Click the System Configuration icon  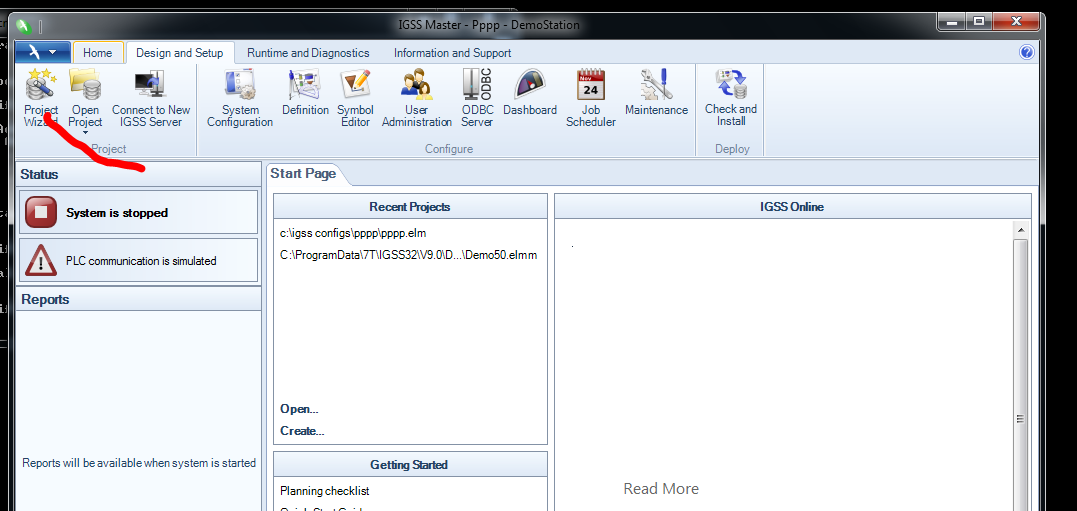click(240, 97)
